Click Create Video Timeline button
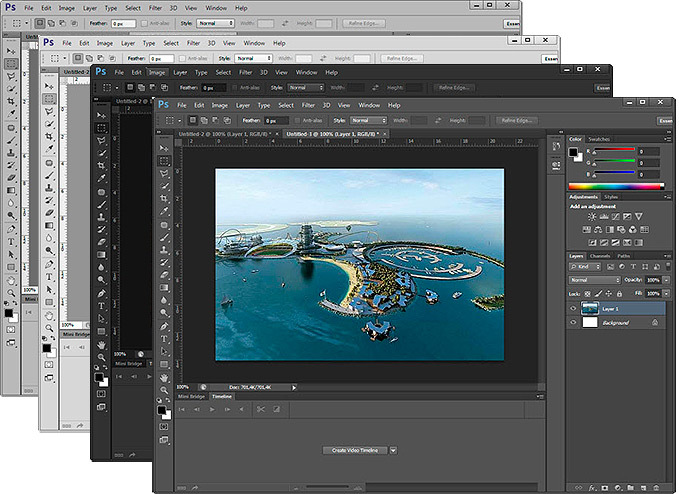The height and width of the screenshot is (494, 679). click(x=355, y=450)
